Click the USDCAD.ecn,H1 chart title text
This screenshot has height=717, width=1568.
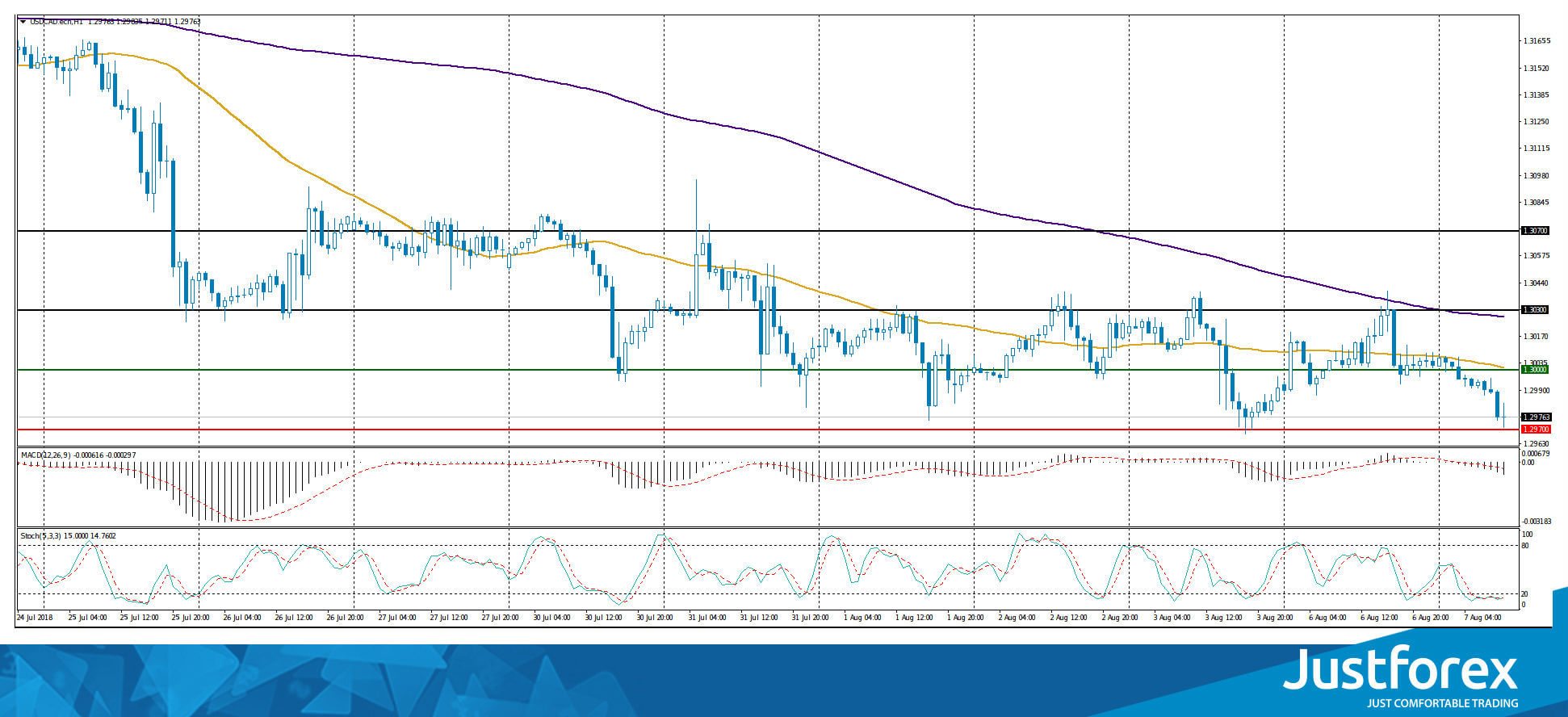point(57,22)
